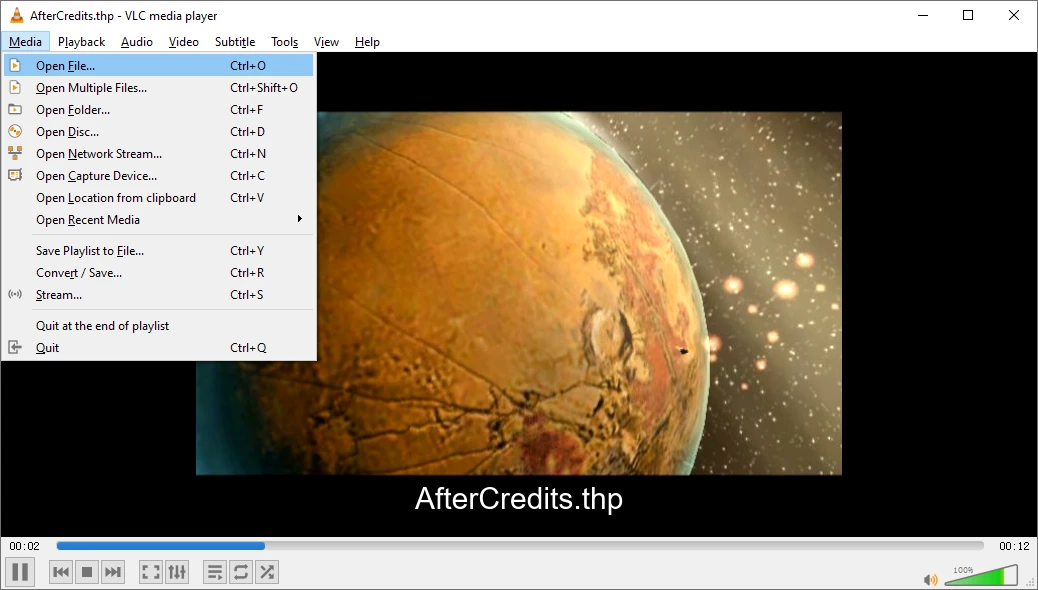Mute audio via speaker icon

pyautogui.click(x=930, y=580)
